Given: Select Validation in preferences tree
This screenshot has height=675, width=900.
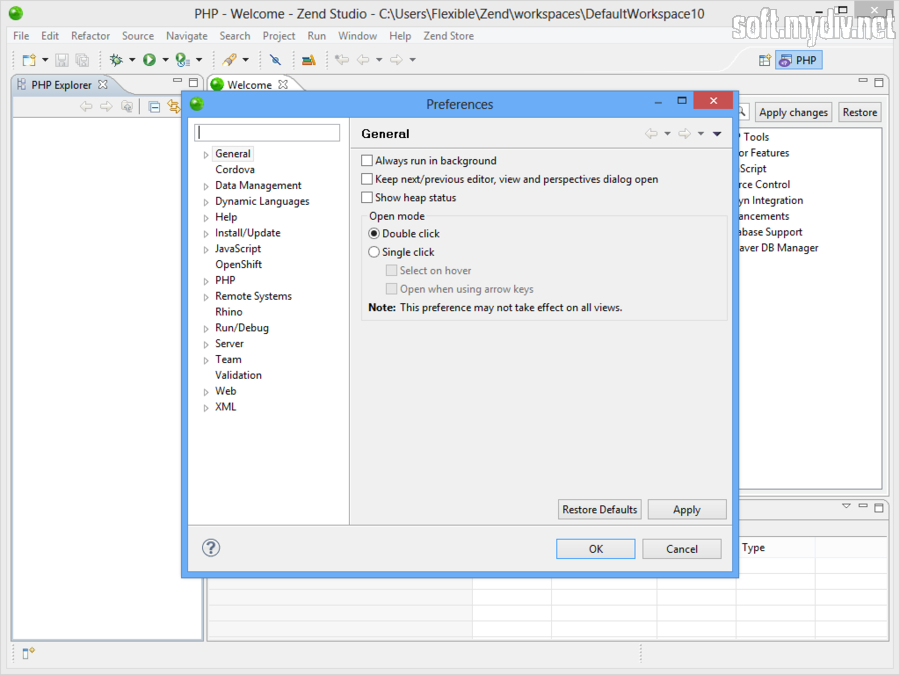Looking at the screenshot, I should 238,375.
